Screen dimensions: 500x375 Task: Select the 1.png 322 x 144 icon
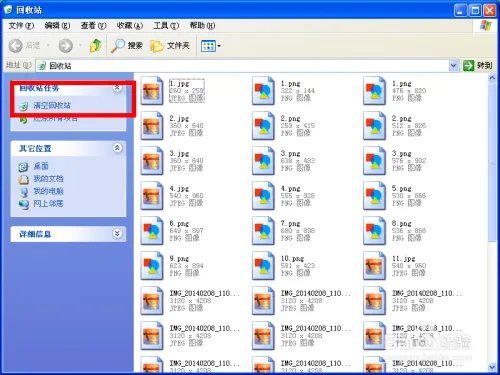pos(263,90)
